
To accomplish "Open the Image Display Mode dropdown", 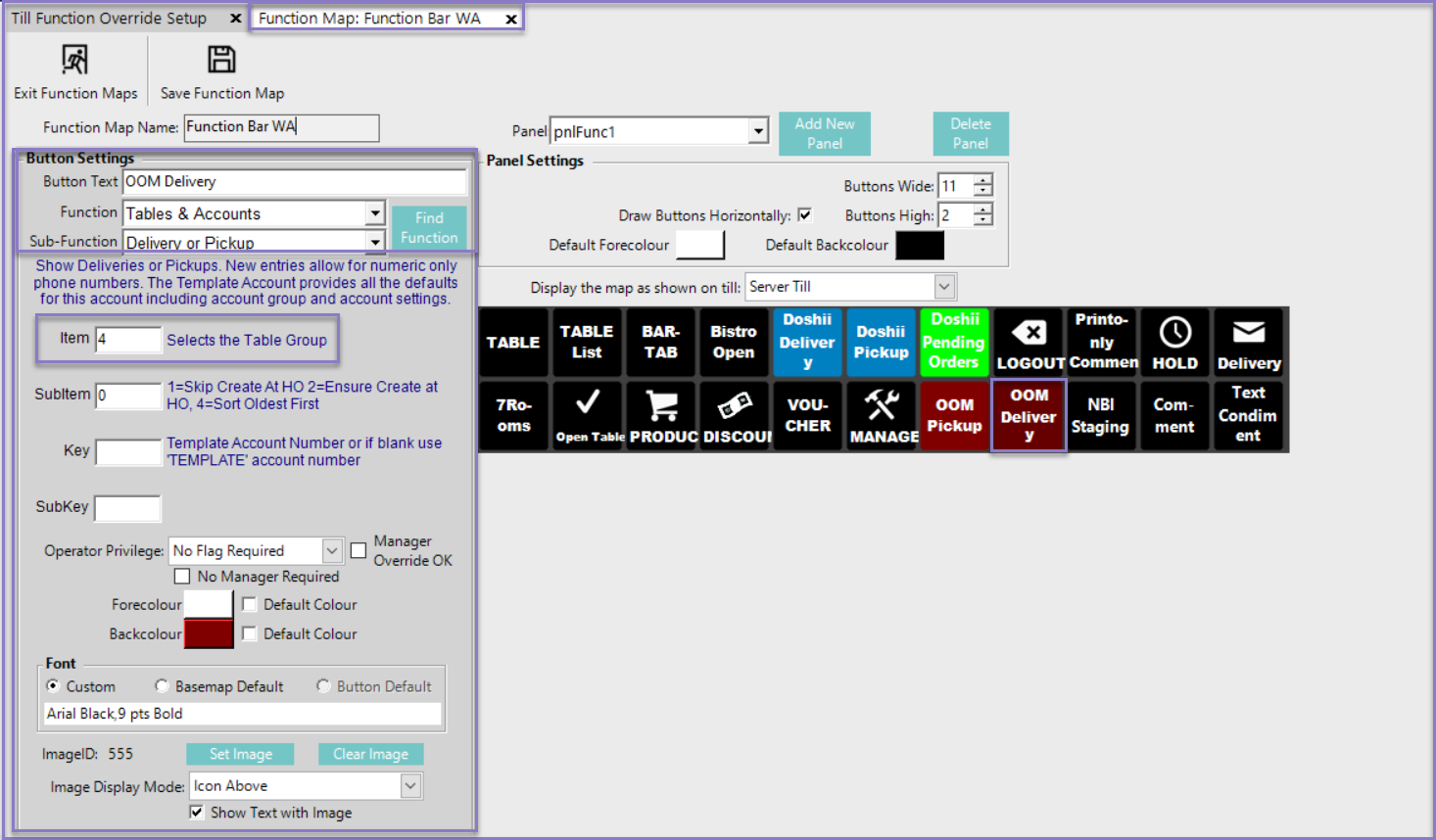I will (x=410, y=786).
